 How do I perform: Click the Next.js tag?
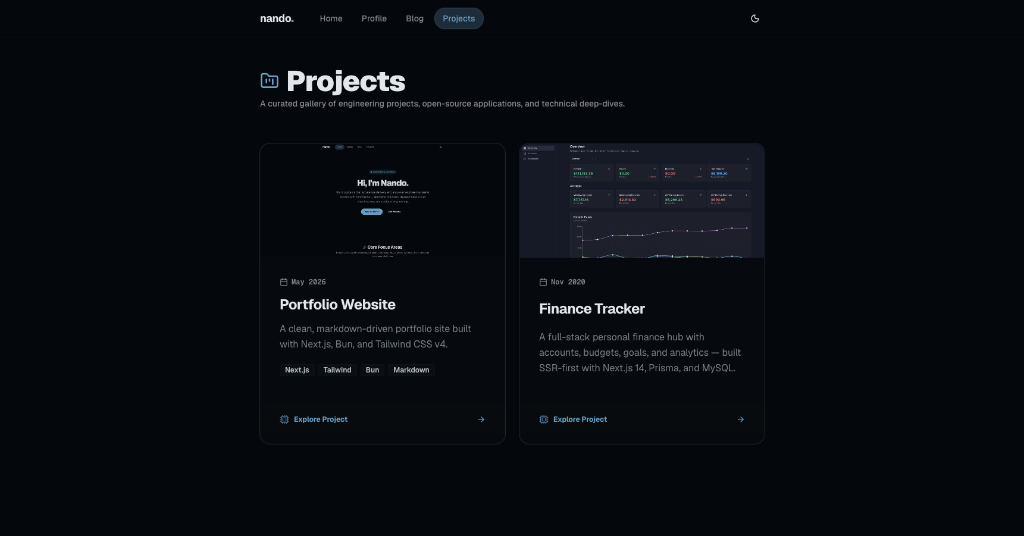[297, 370]
